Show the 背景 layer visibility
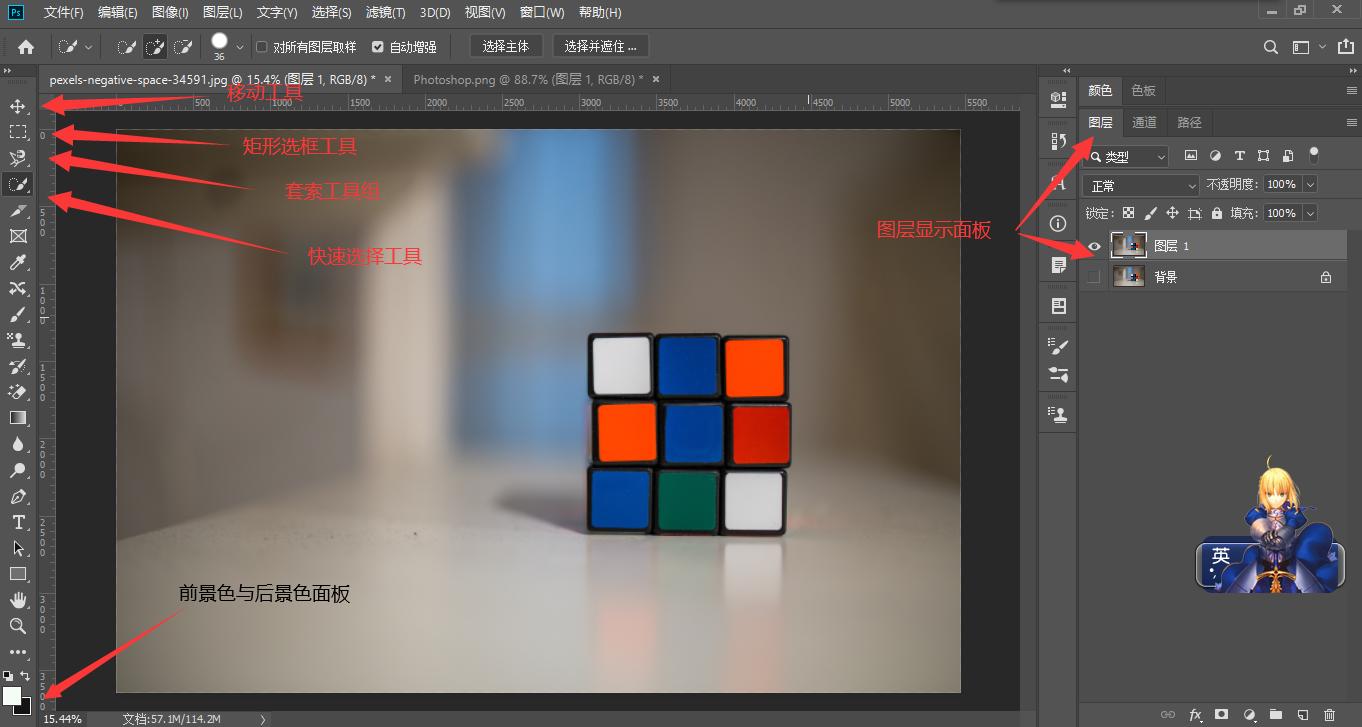The width and height of the screenshot is (1362, 727). click(x=1094, y=277)
